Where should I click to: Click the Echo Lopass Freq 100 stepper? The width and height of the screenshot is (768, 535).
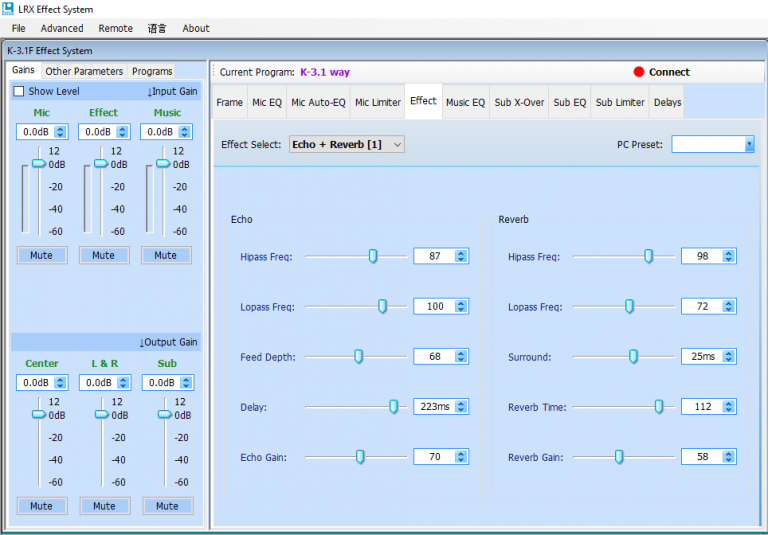tap(460, 306)
